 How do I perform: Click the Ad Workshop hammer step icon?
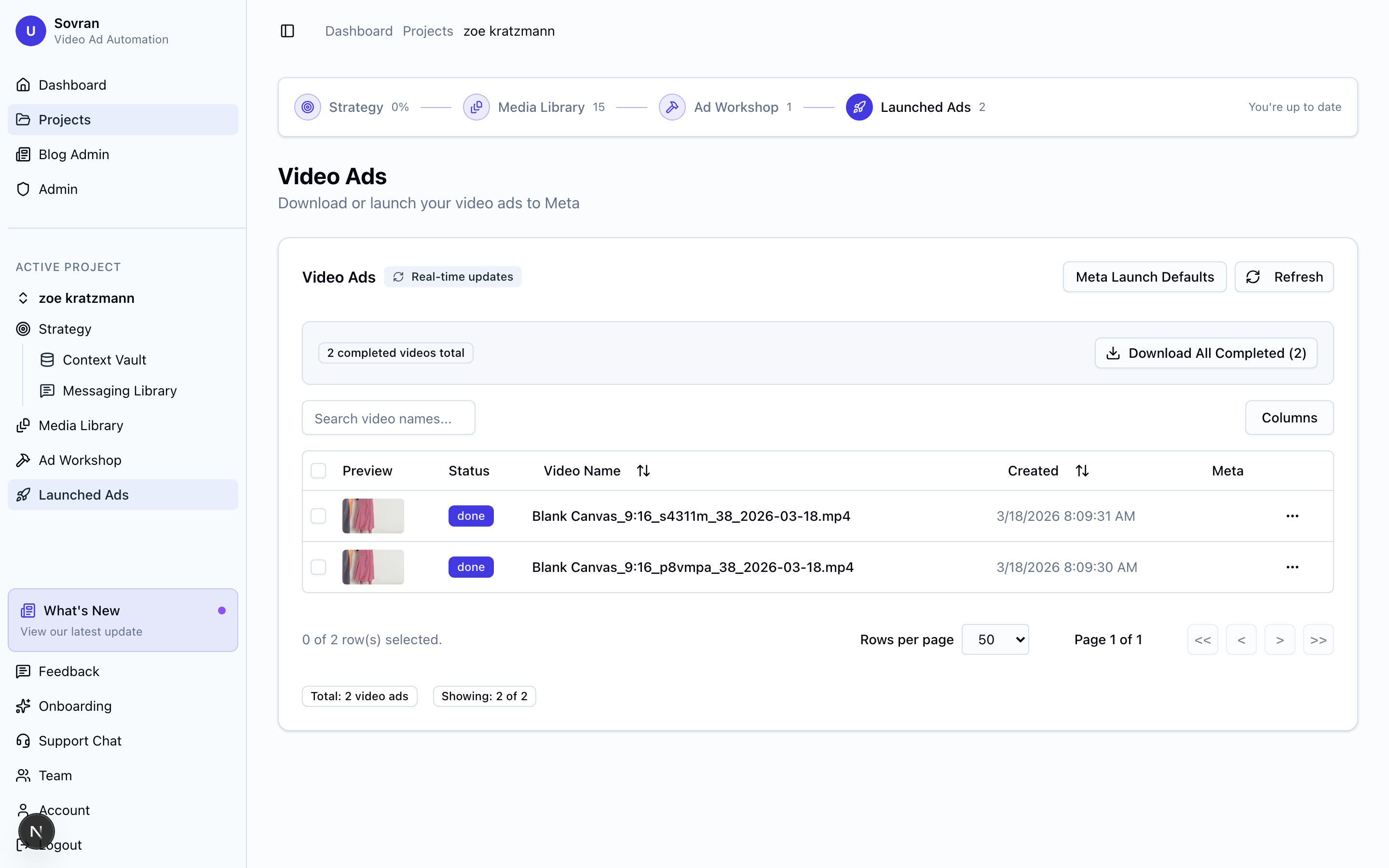click(x=671, y=108)
